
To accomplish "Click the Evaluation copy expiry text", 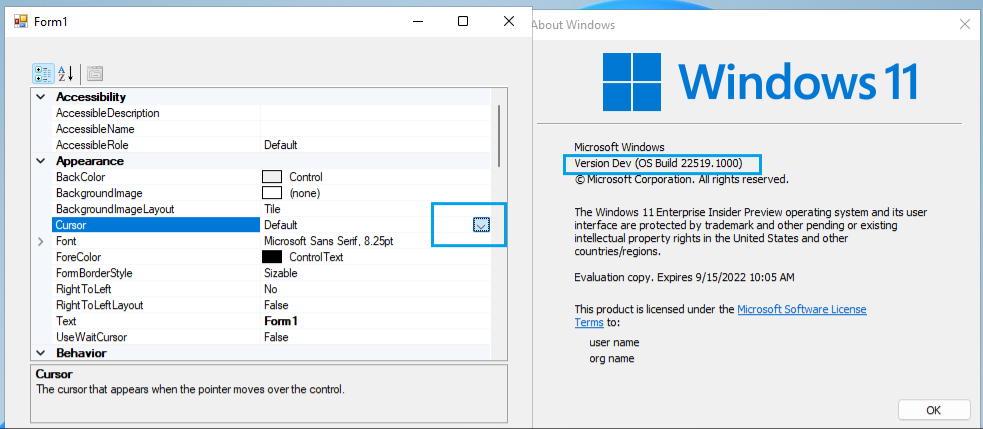I will pos(685,277).
